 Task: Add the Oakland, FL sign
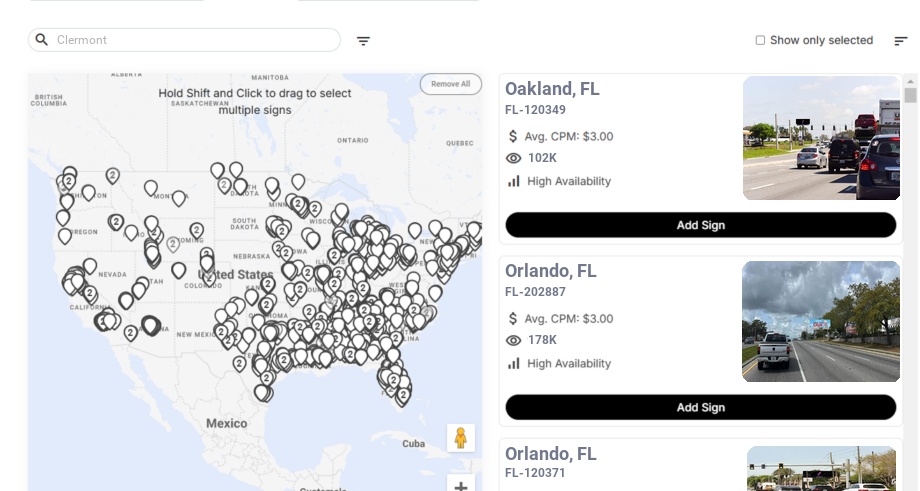pyautogui.click(x=700, y=225)
